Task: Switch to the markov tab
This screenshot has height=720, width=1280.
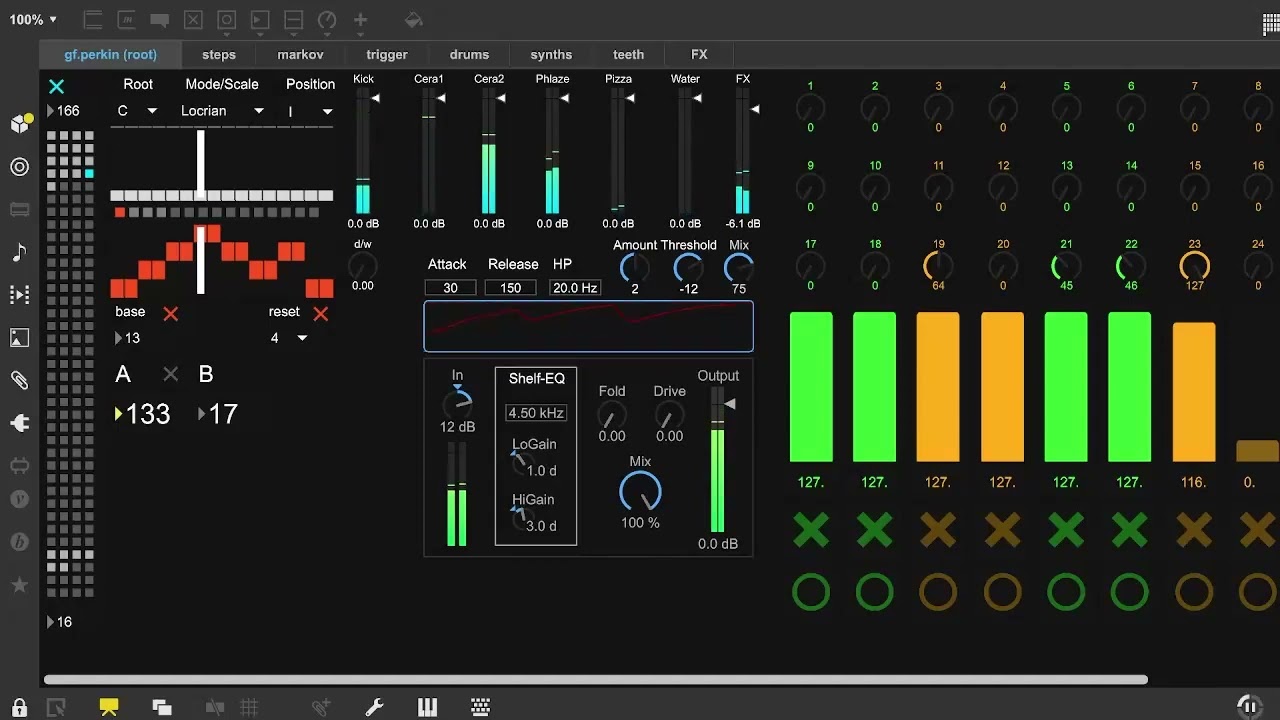Action: click(x=300, y=55)
